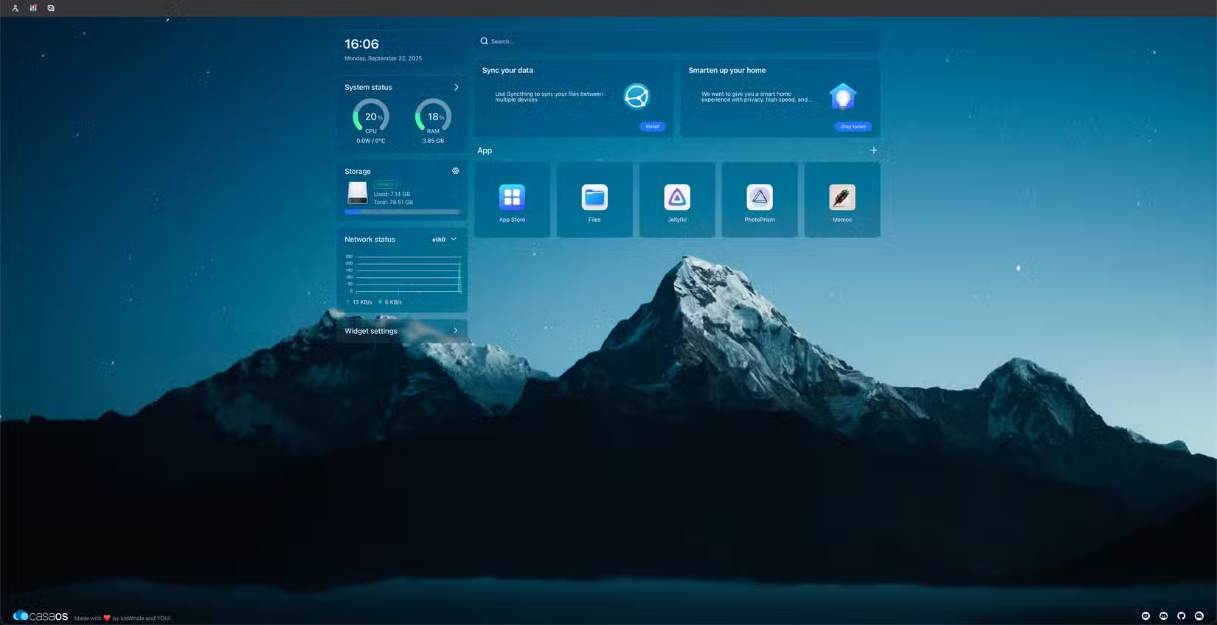Click the CPU usage gauge
The image size is (1217, 625).
click(371, 117)
